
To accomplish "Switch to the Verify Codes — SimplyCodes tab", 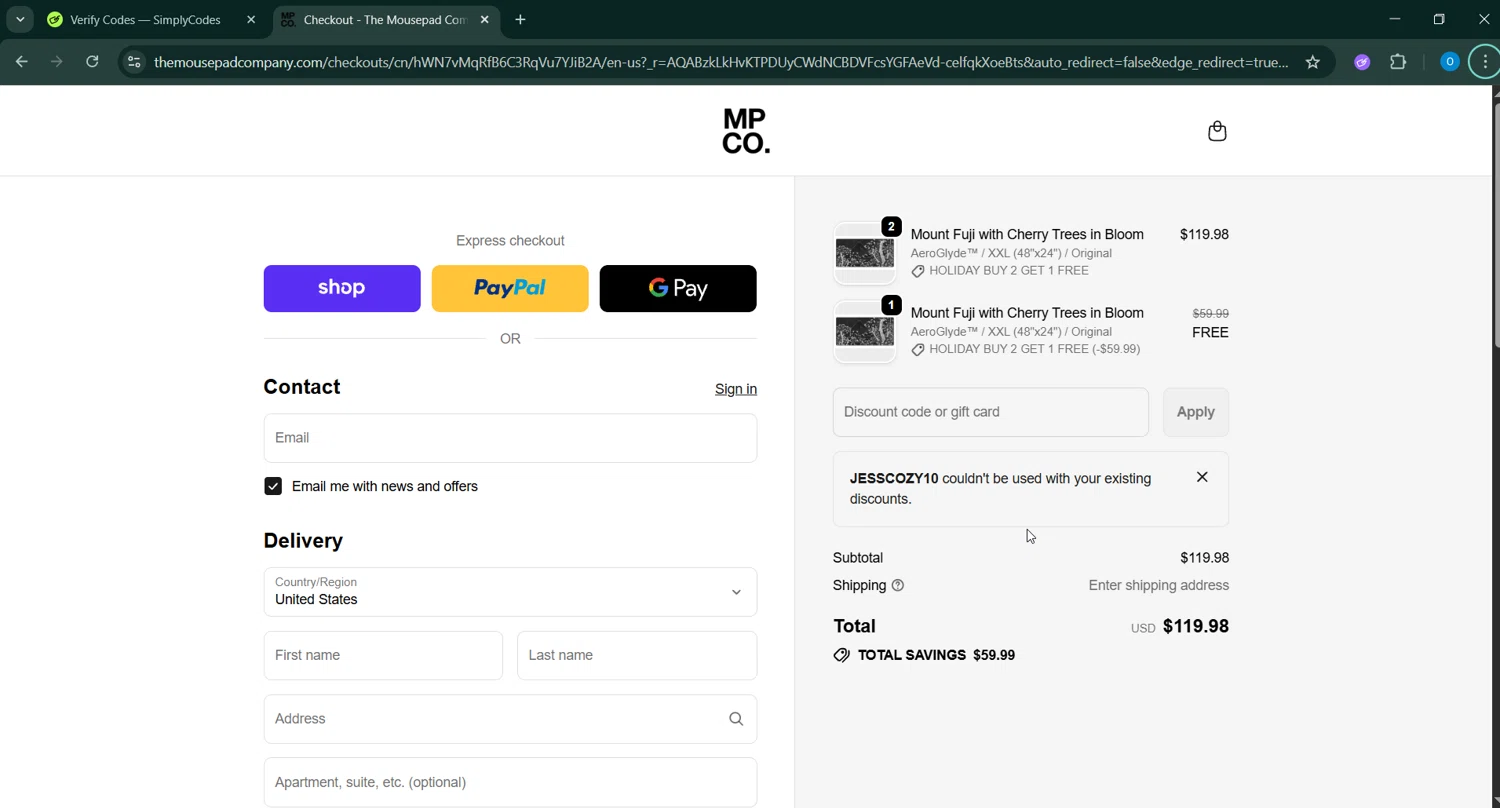I will [x=146, y=19].
